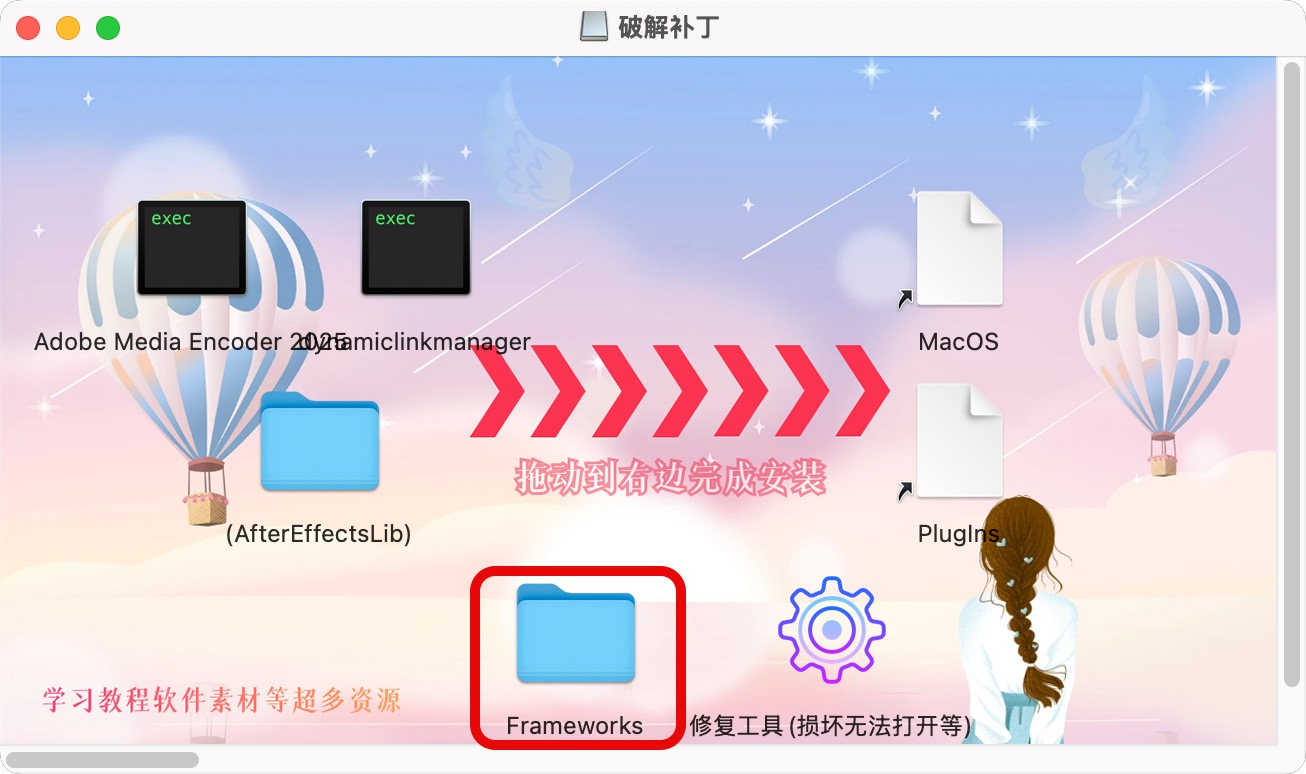Select the Frameworks folder icon

576,633
